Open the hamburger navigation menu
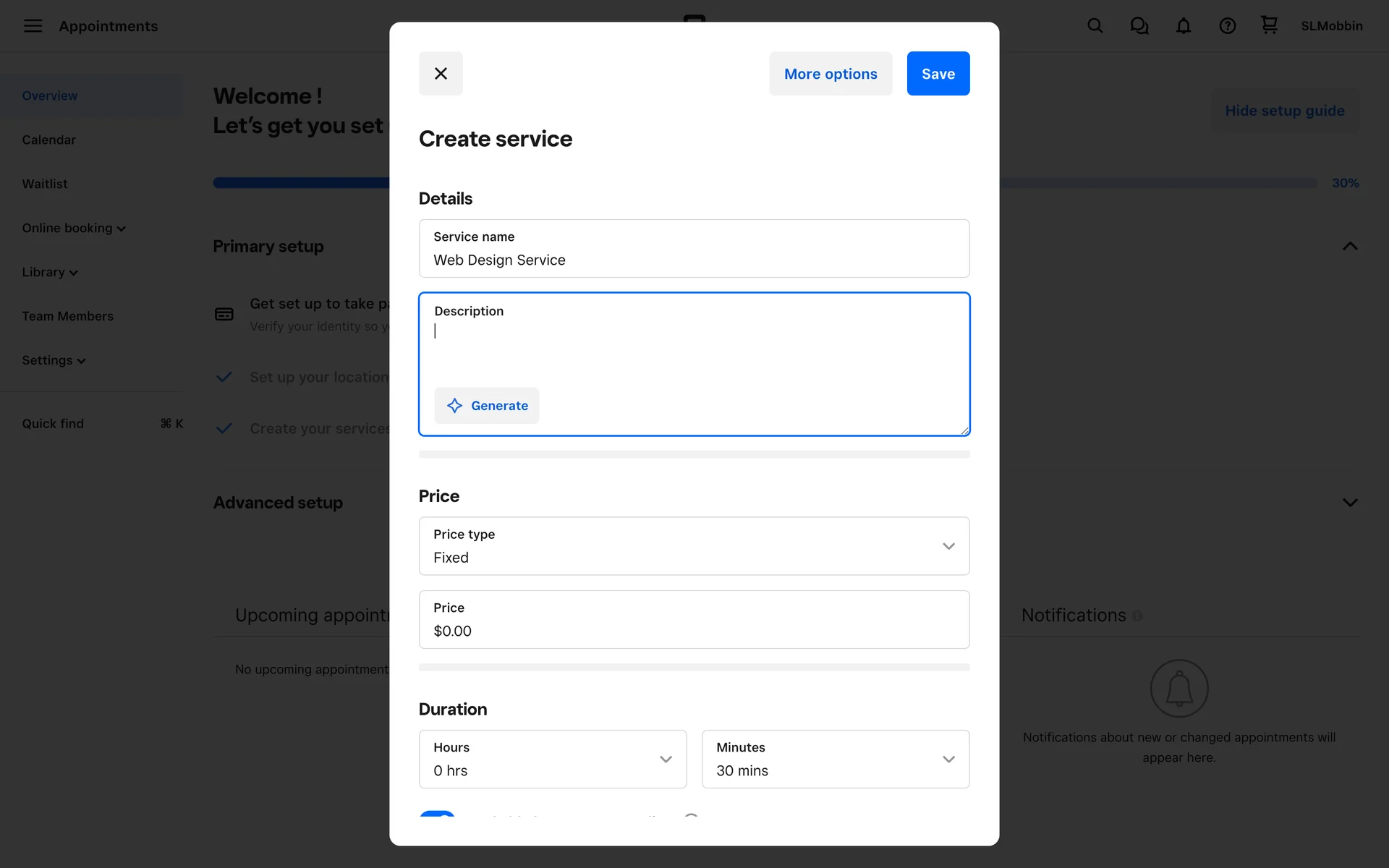 (33, 26)
